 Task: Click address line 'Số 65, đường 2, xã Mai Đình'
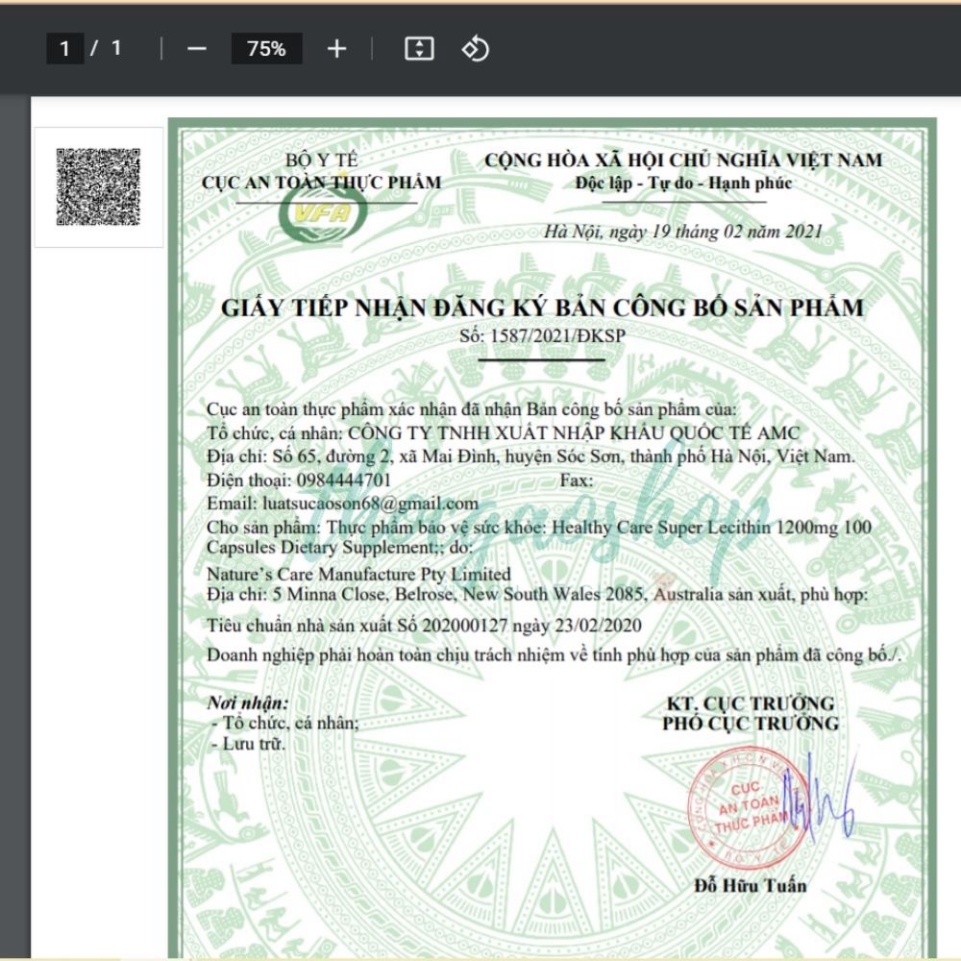click(387, 457)
